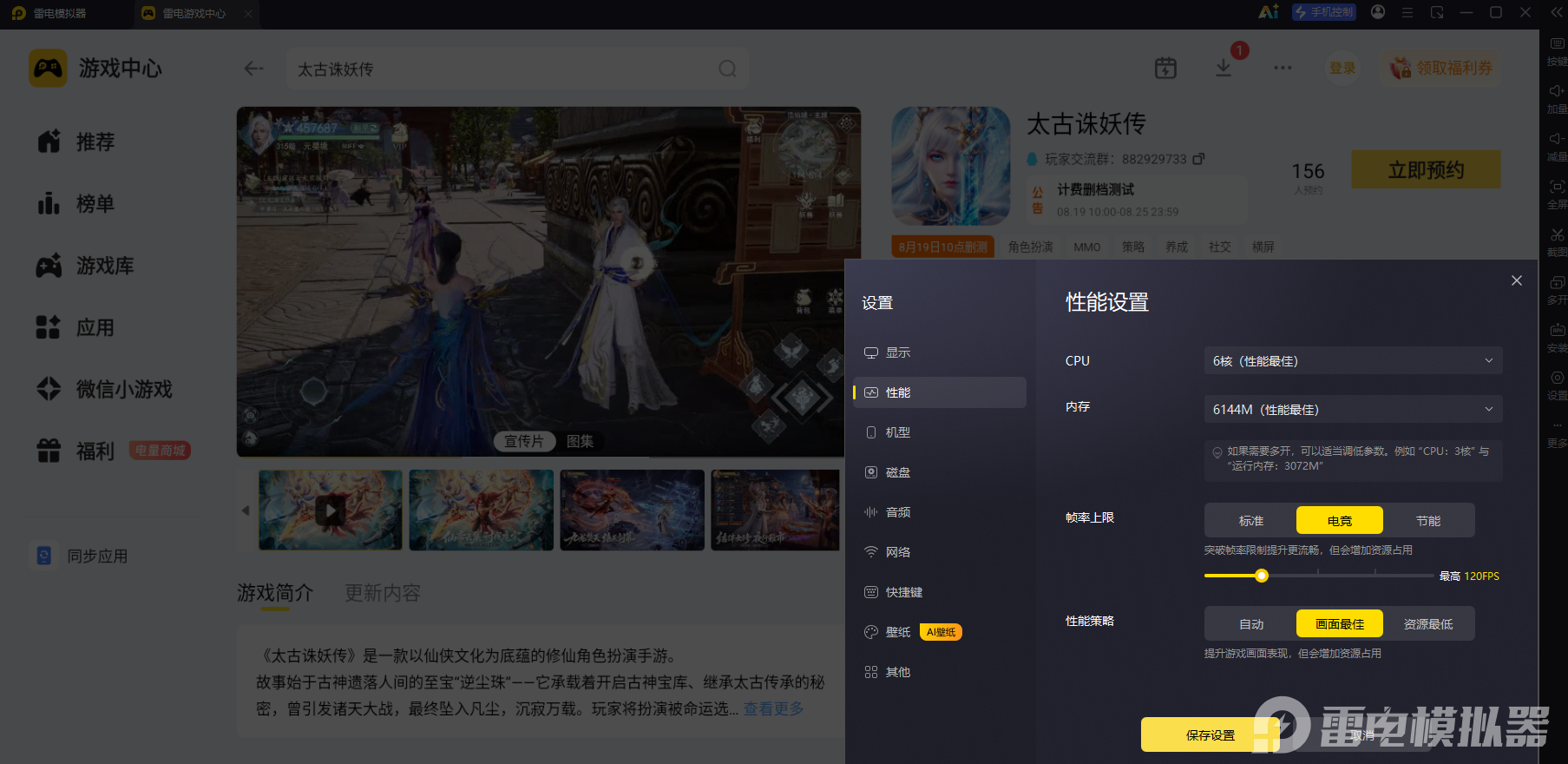Go to 微信小游戏 section
This screenshot has width=1568, height=764.
pos(104,389)
